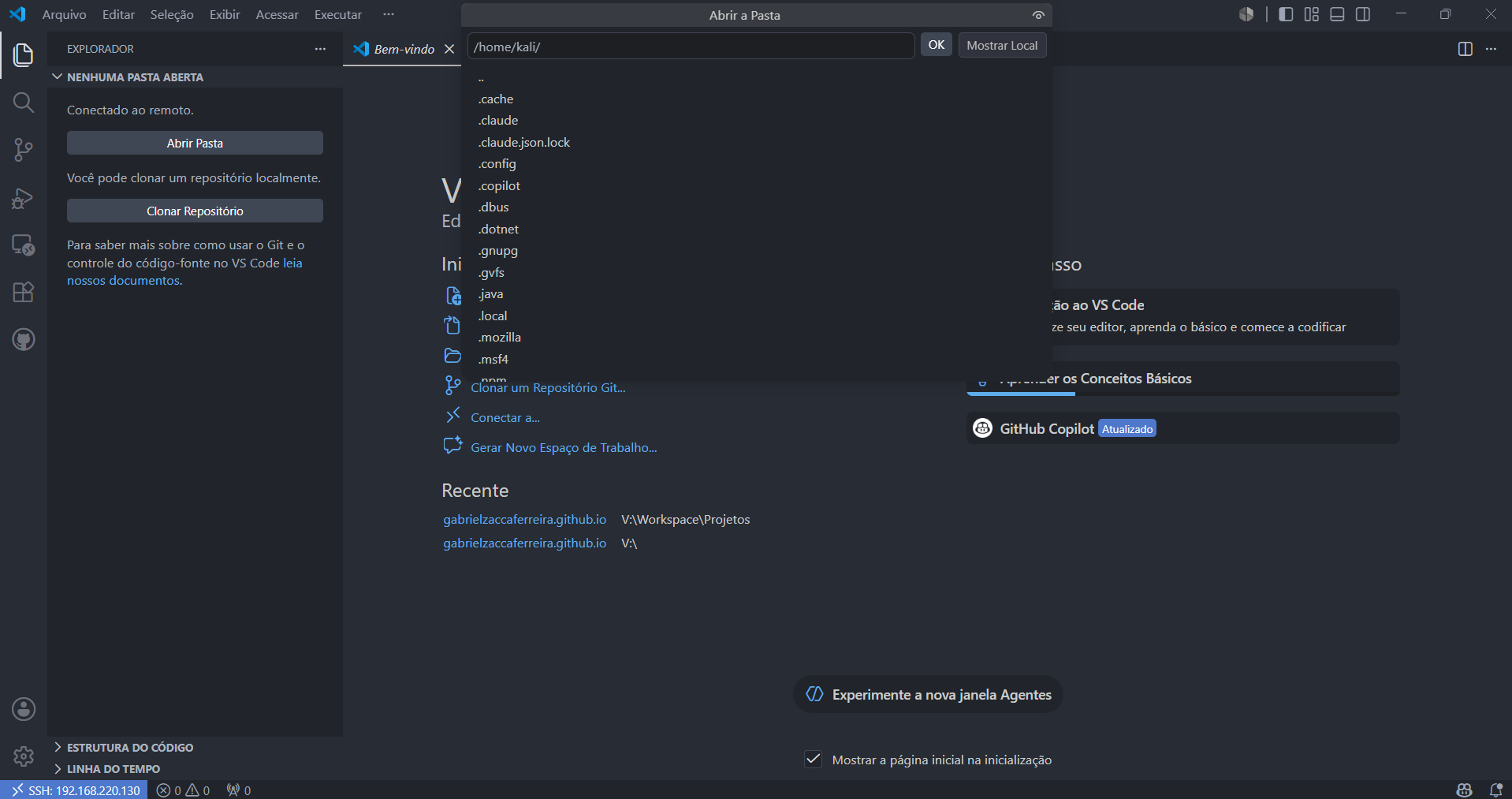Select the .gnupg folder entry
The width and height of the screenshot is (1512, 799).
click(757, 250)
